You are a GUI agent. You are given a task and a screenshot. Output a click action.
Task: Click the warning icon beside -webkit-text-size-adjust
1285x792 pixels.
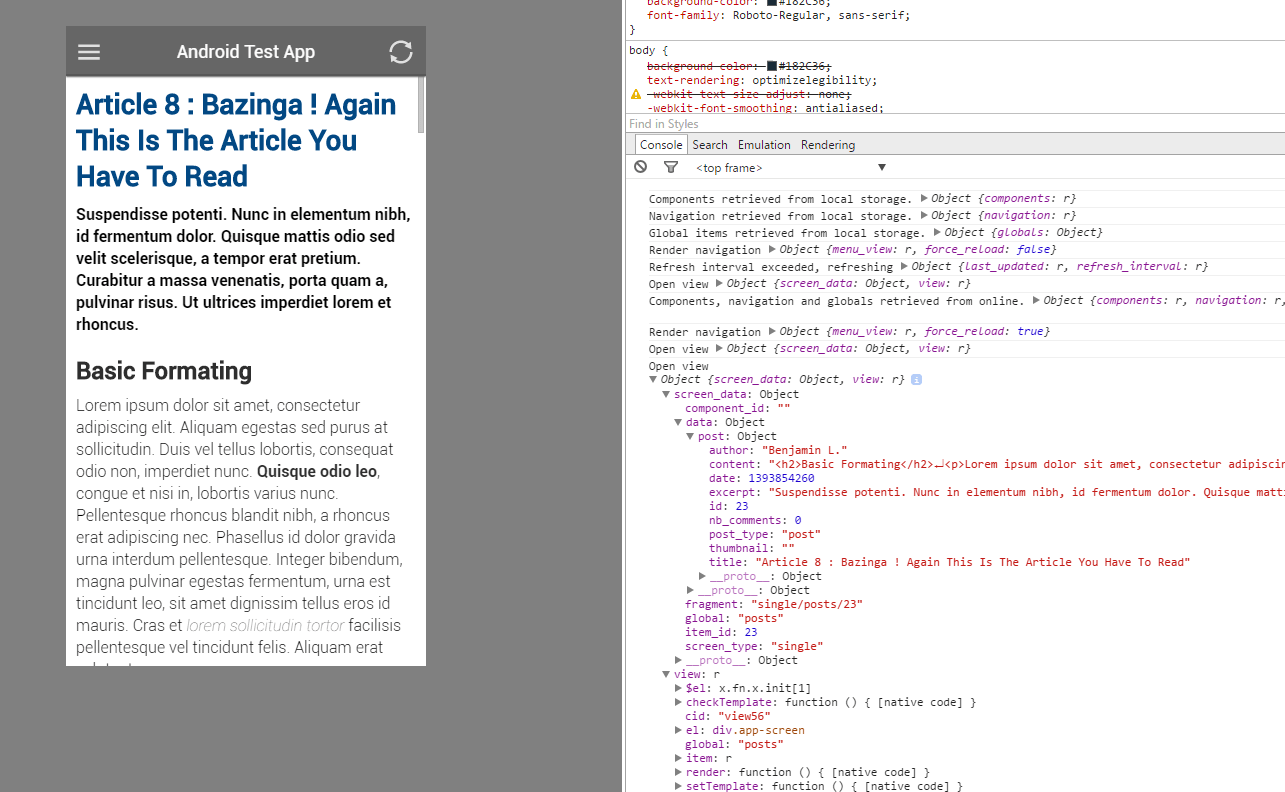coord(635,94)
